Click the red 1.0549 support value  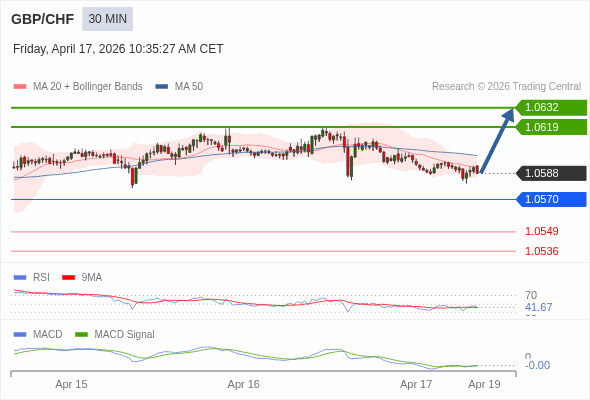coord(541,231)
